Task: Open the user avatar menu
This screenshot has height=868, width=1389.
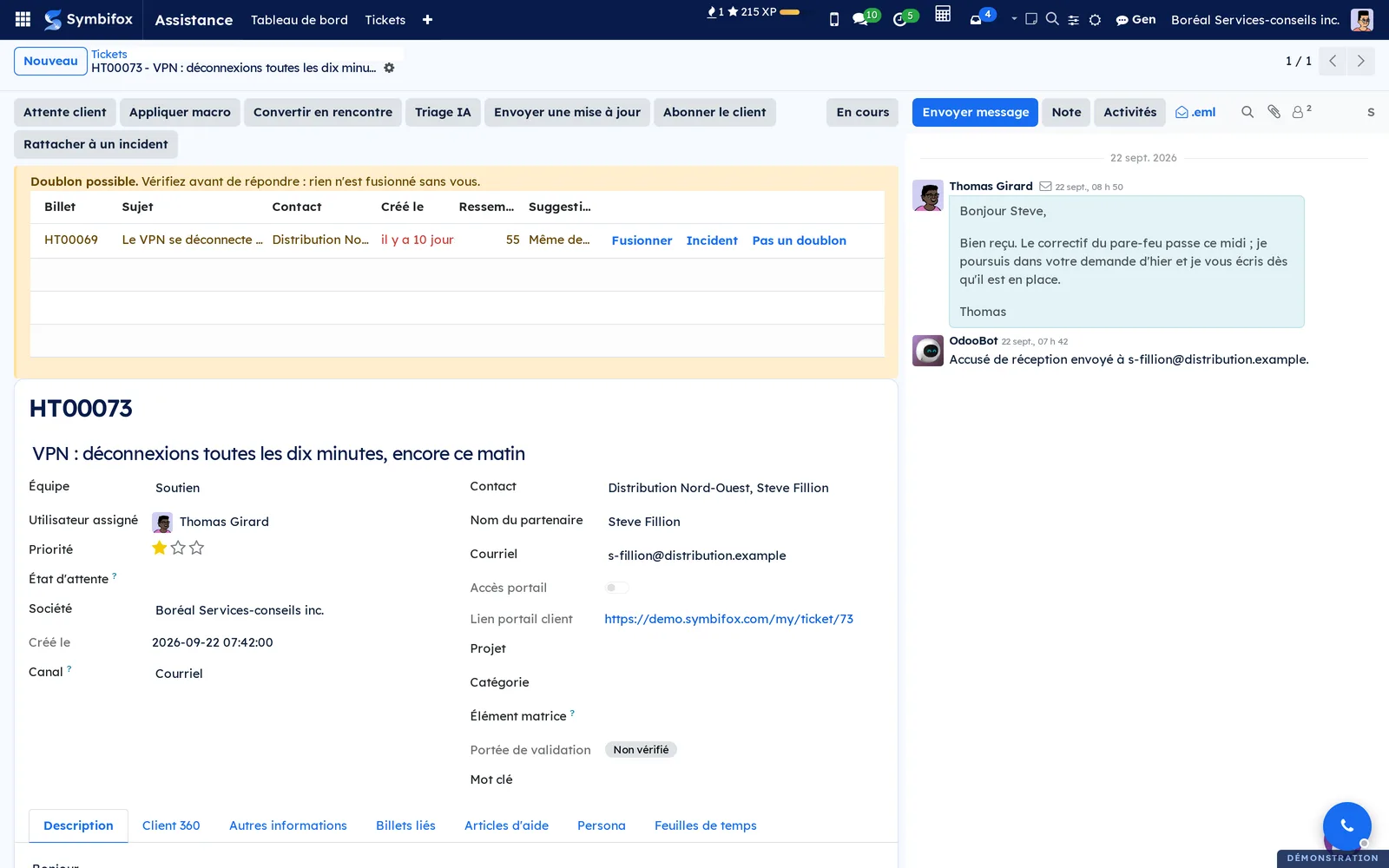Action: click(1362, 19)
